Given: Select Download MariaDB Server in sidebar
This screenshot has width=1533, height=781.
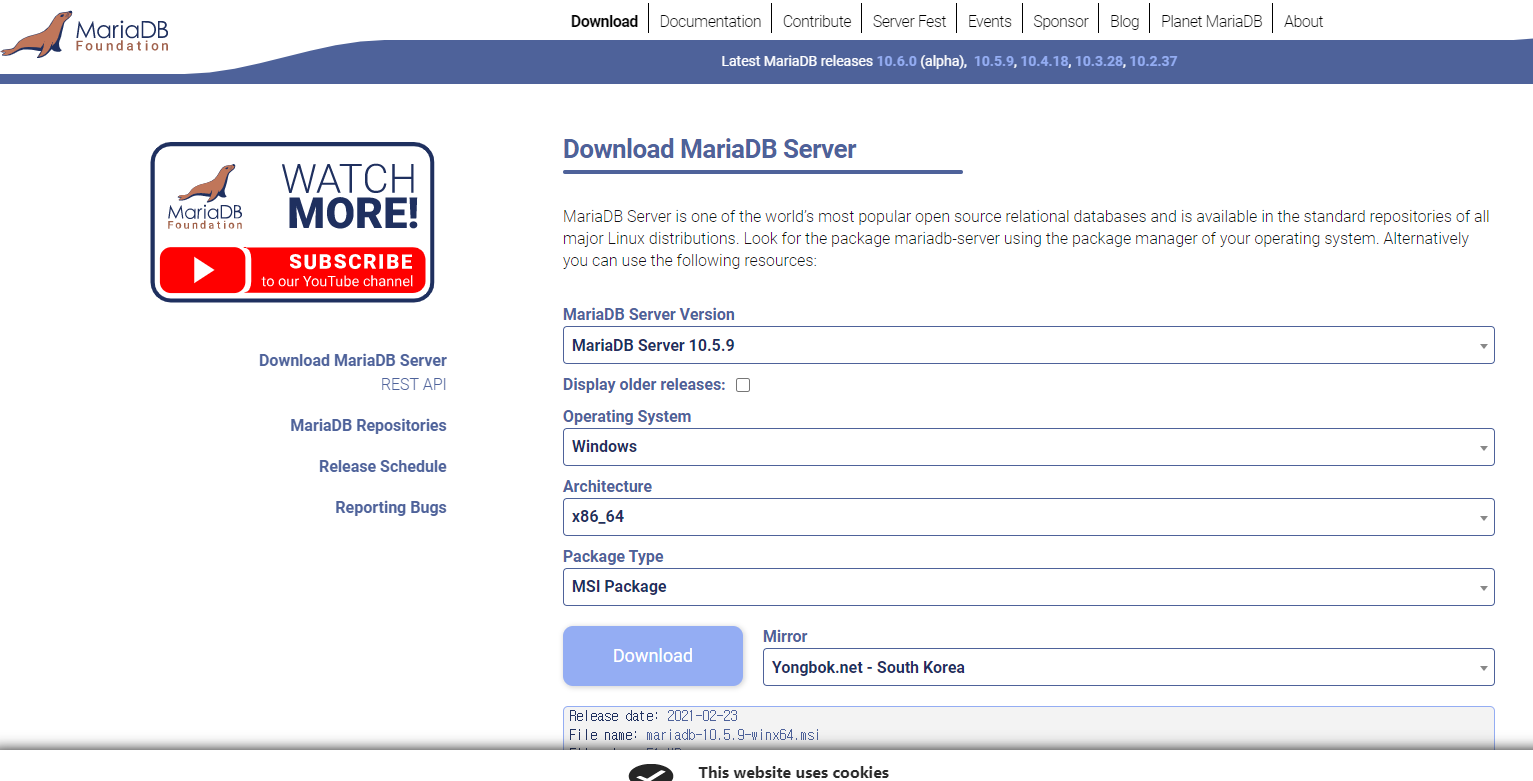Looking at the screenshot, I should pos(353,360).
